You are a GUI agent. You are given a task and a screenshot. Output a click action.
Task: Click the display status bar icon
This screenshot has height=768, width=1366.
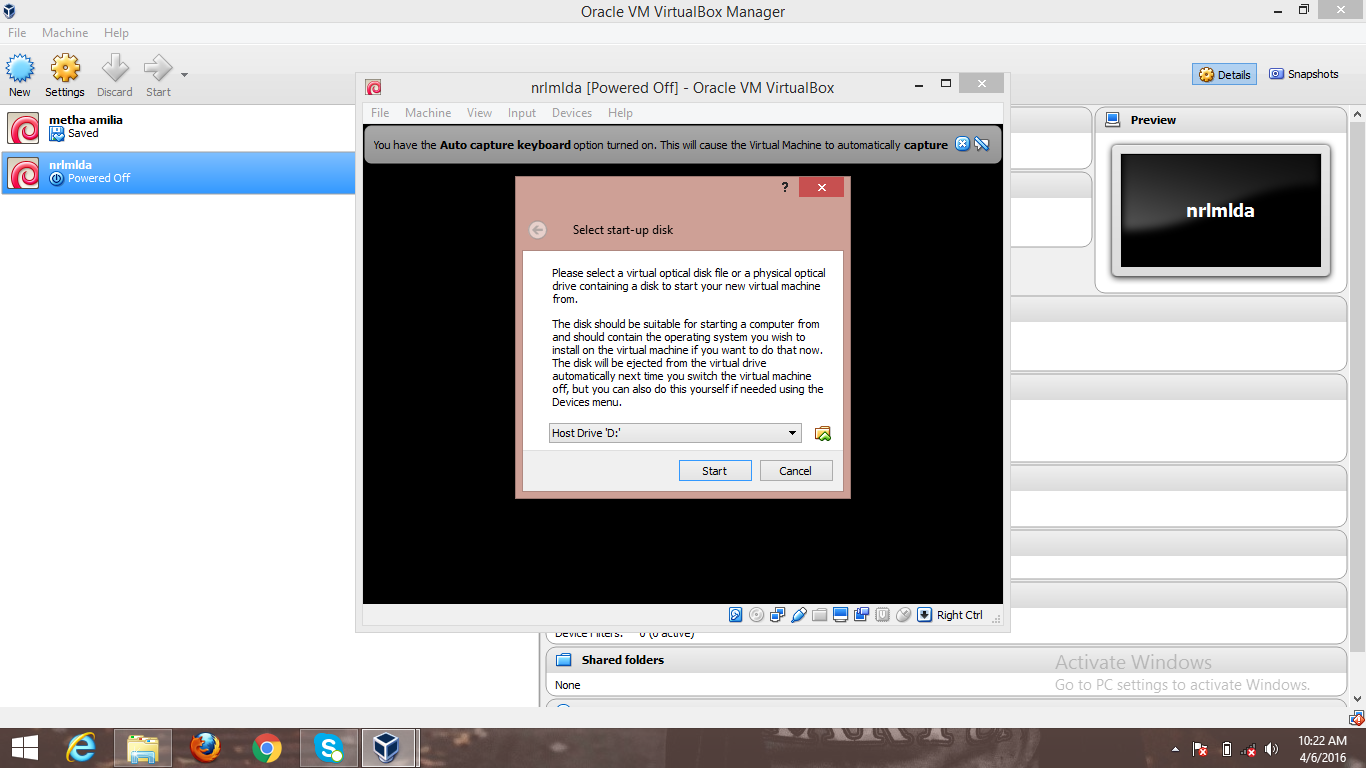point(841,615)
